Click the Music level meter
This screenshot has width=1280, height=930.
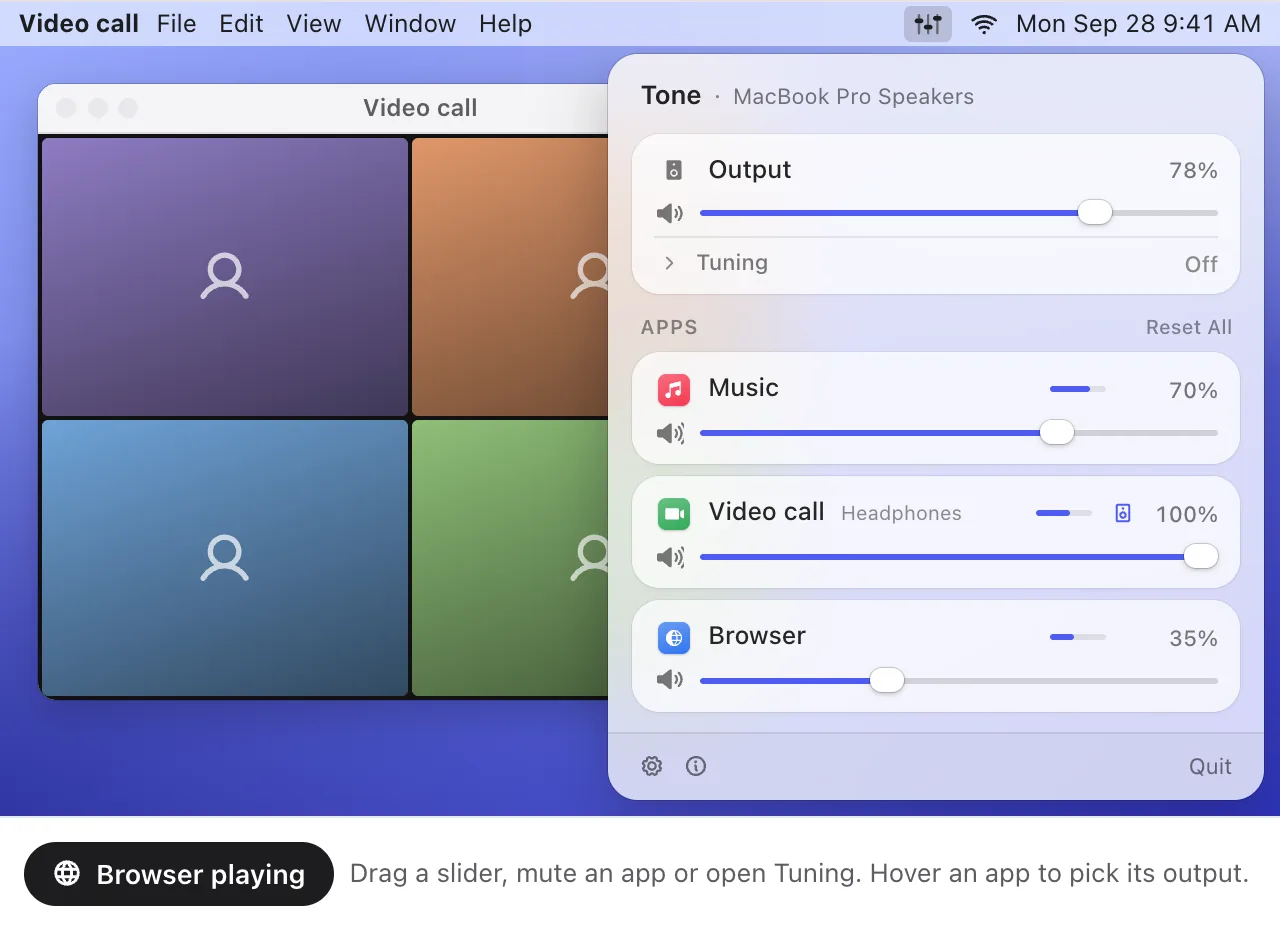click(1078, 389)
